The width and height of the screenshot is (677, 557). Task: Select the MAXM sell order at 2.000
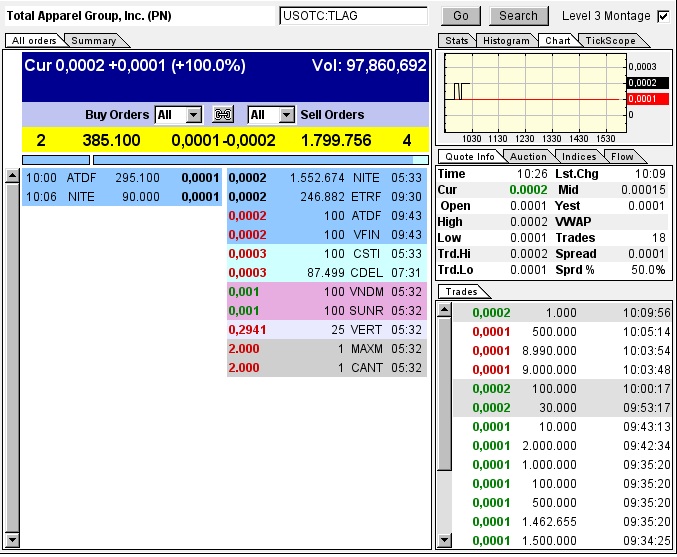coord(327,348)
